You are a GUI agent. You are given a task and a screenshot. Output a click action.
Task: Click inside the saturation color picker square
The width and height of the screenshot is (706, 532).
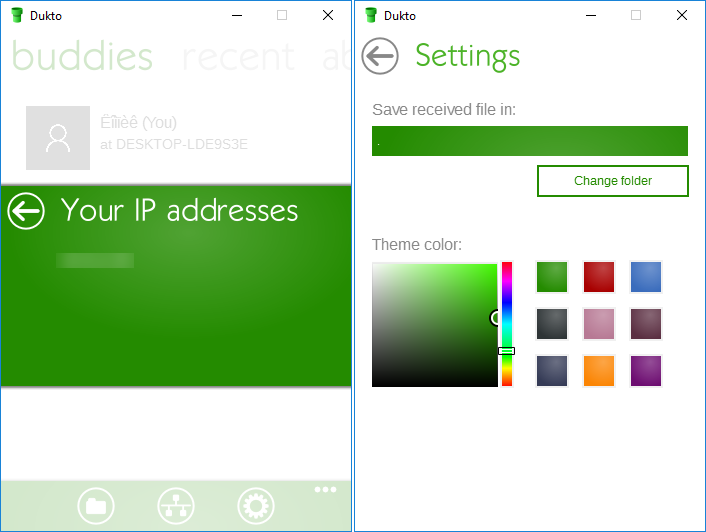(x=434, y=325)
